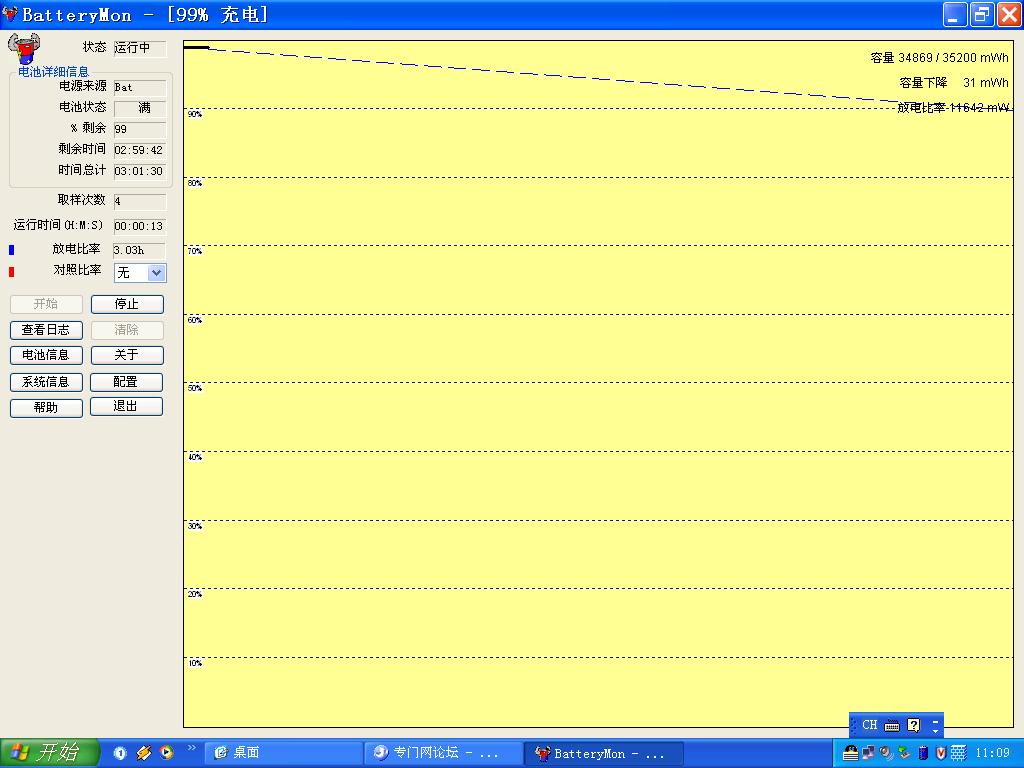
Task: Click the 30% graph axis label
Action: (x=195, y=526)
